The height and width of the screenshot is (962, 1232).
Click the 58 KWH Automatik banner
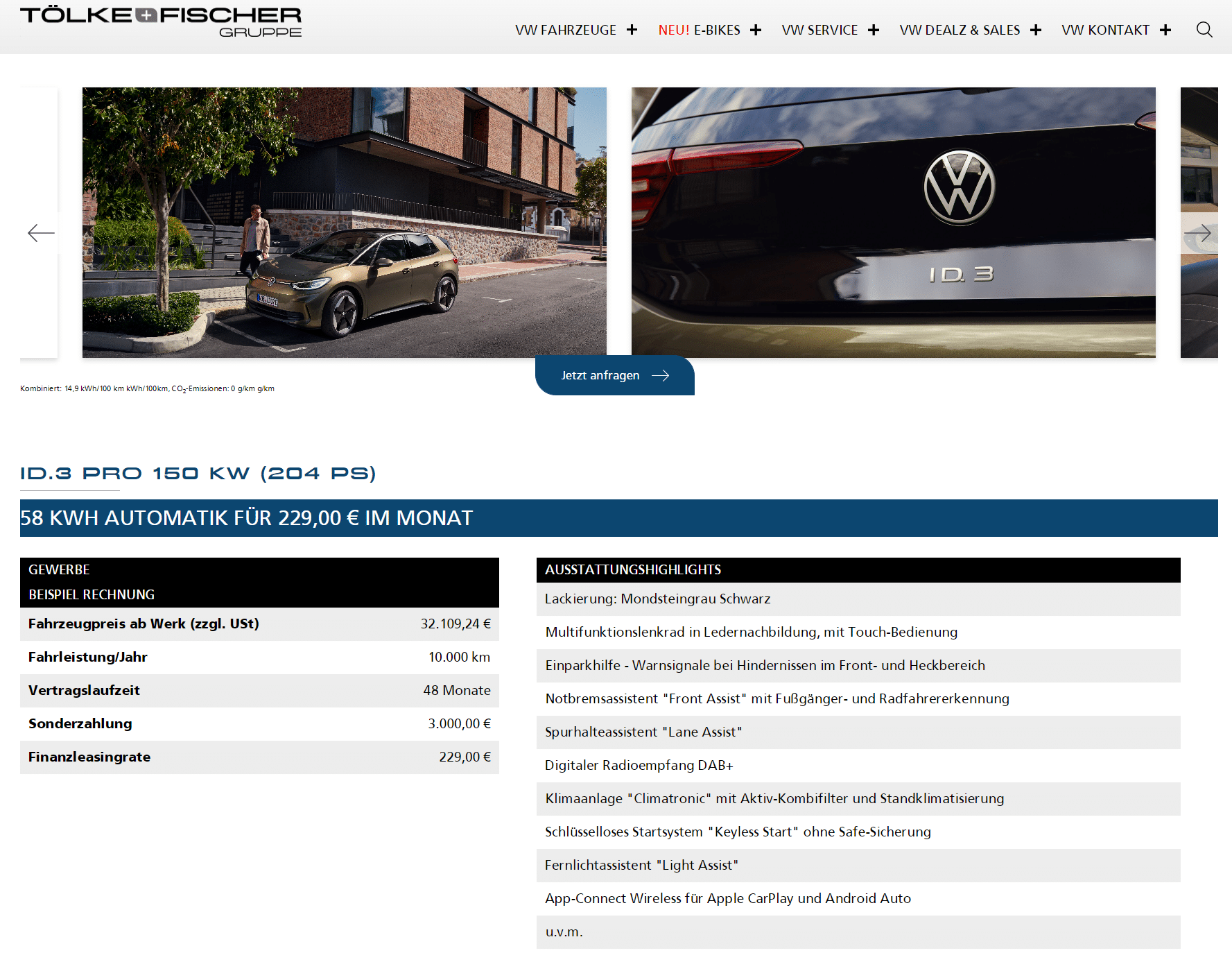(619, 518)
